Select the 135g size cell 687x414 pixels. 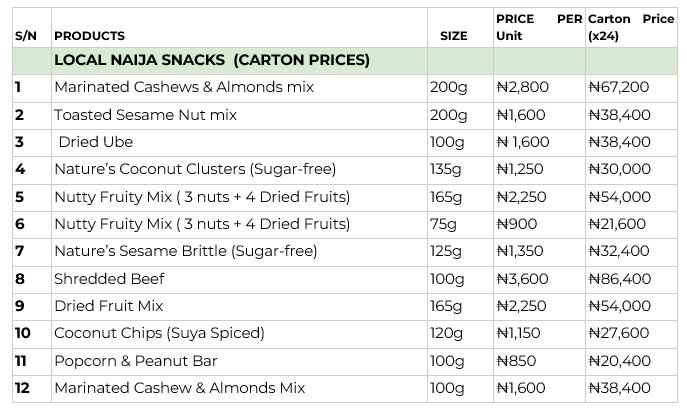445,169
